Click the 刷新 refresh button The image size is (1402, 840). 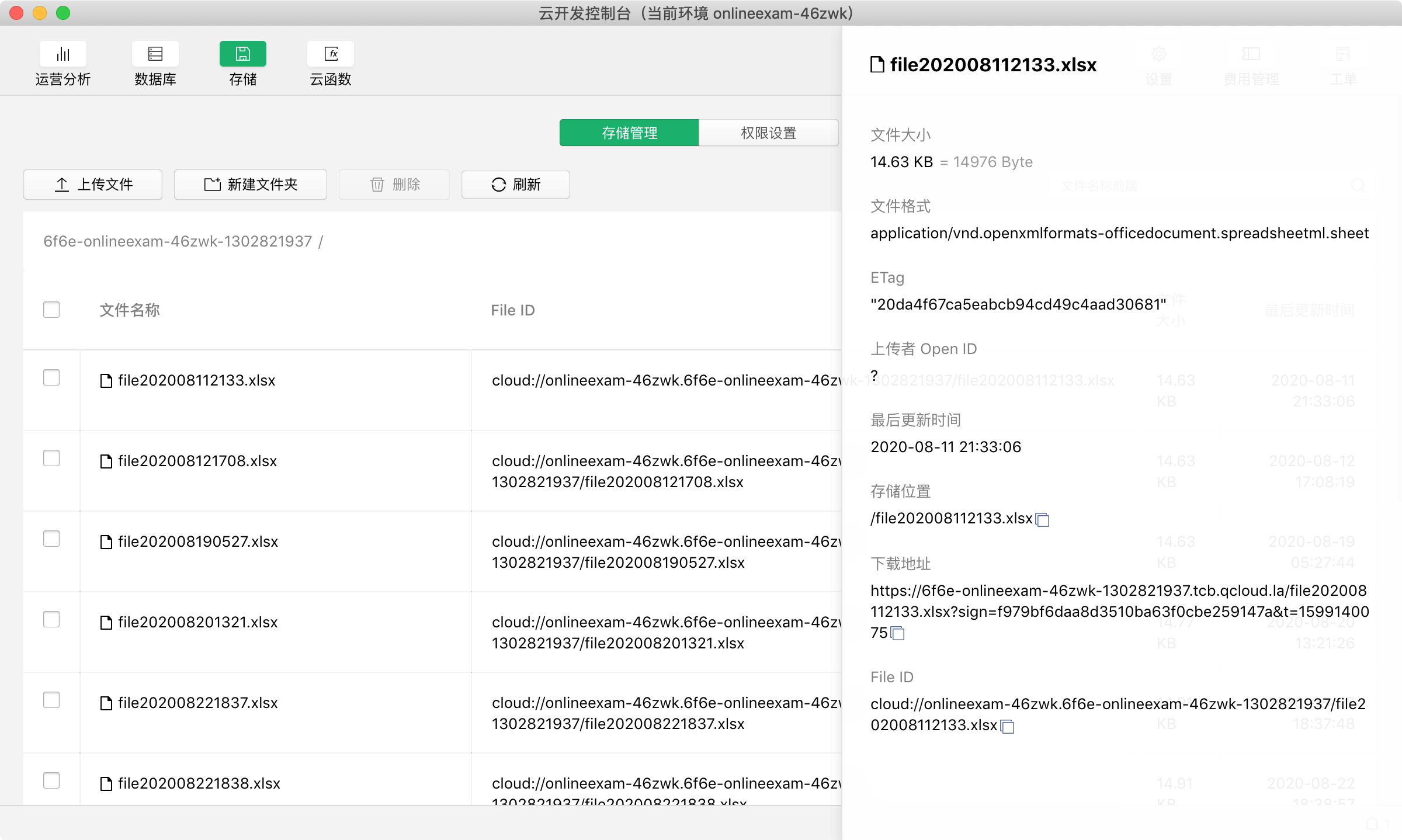(x=516, y=185)
